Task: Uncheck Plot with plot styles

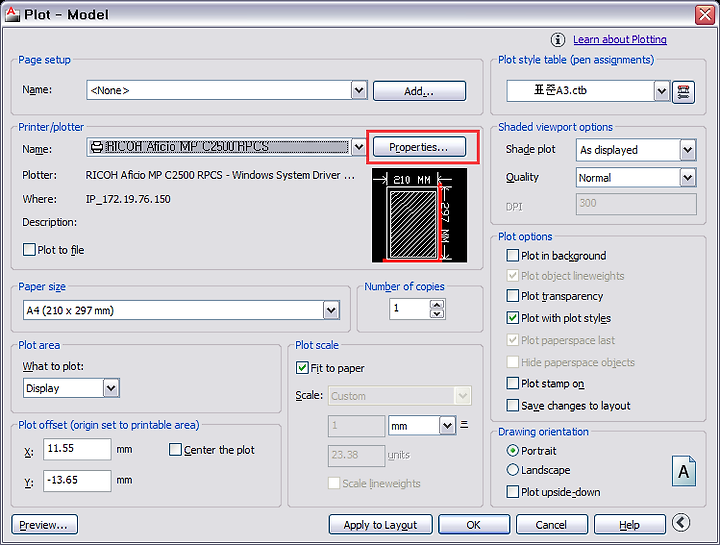Action: (512, 318)
